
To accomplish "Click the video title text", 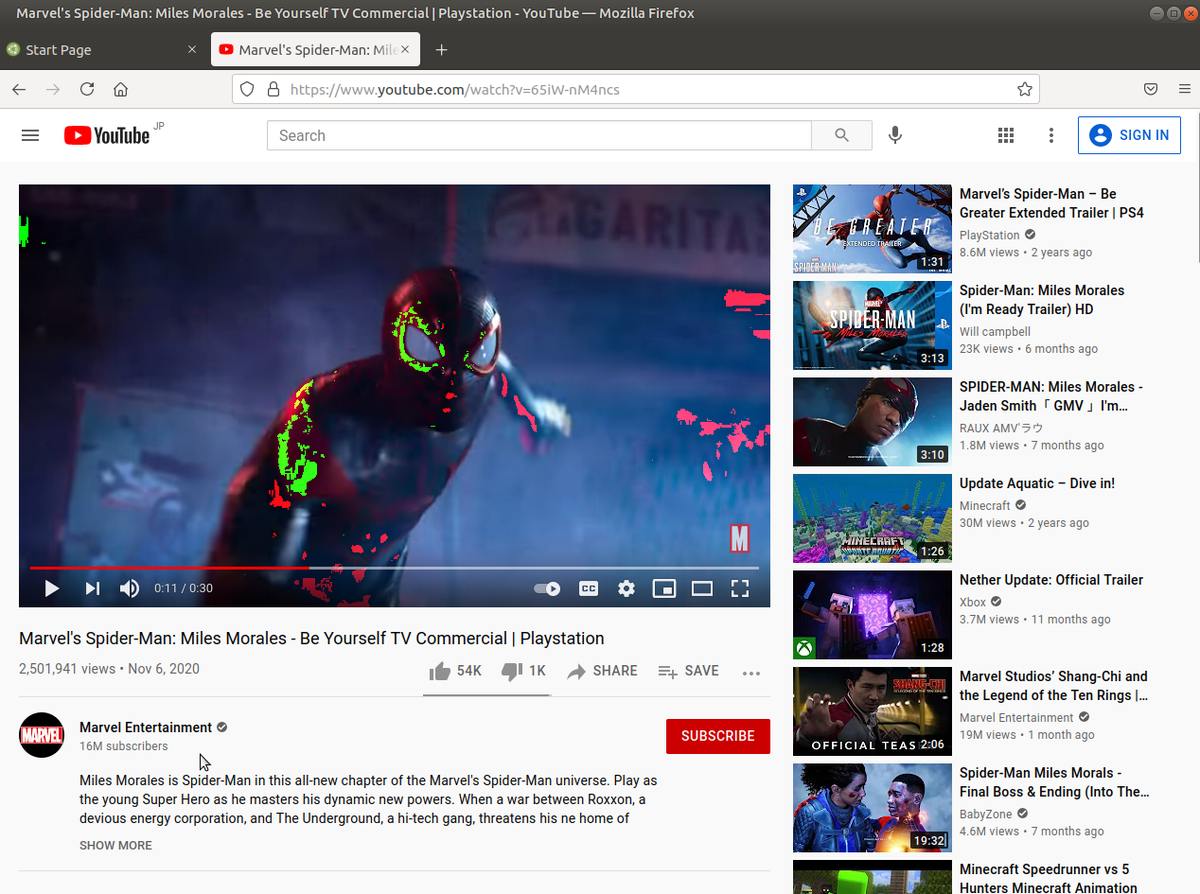I will pyautogui.click(x=312, y=638).
